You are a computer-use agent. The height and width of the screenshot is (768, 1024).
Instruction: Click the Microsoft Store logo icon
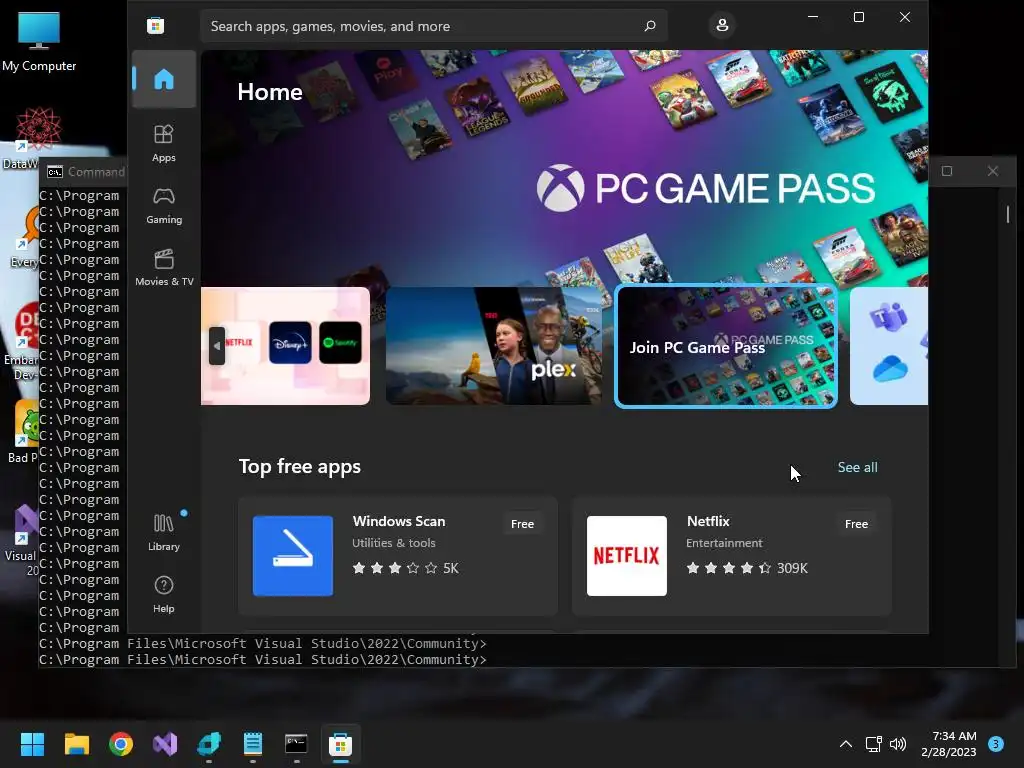click(x=155, y=26)
